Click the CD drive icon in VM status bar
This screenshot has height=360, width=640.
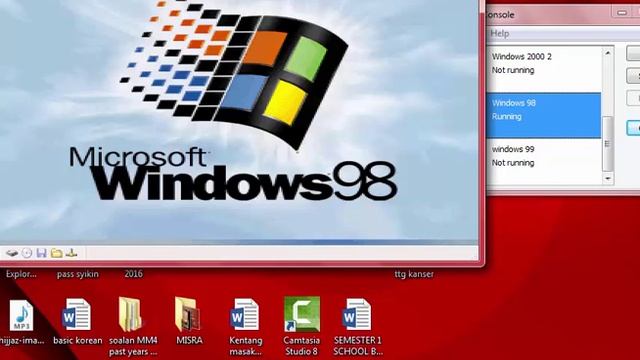point(27,253)
